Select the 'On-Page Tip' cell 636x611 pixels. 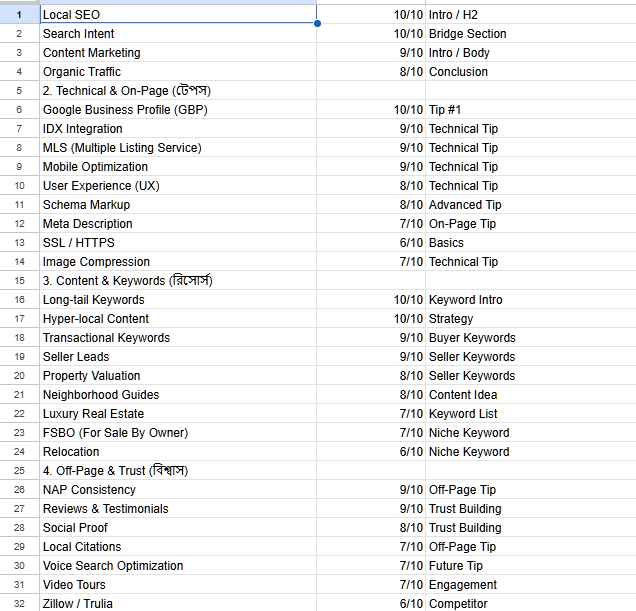pos(531,224)
